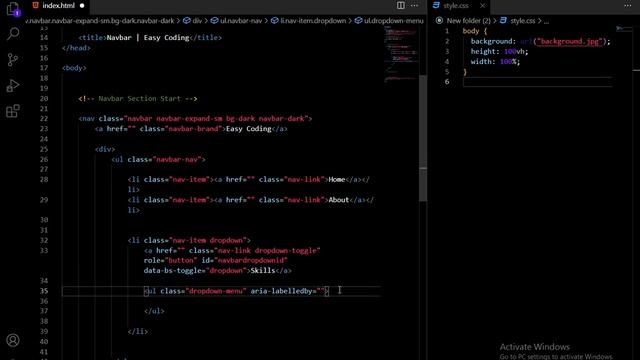Open the Search view in activity bar
Image resolution: width=640 pixels, height=360 pixels.
pos(13,33)
